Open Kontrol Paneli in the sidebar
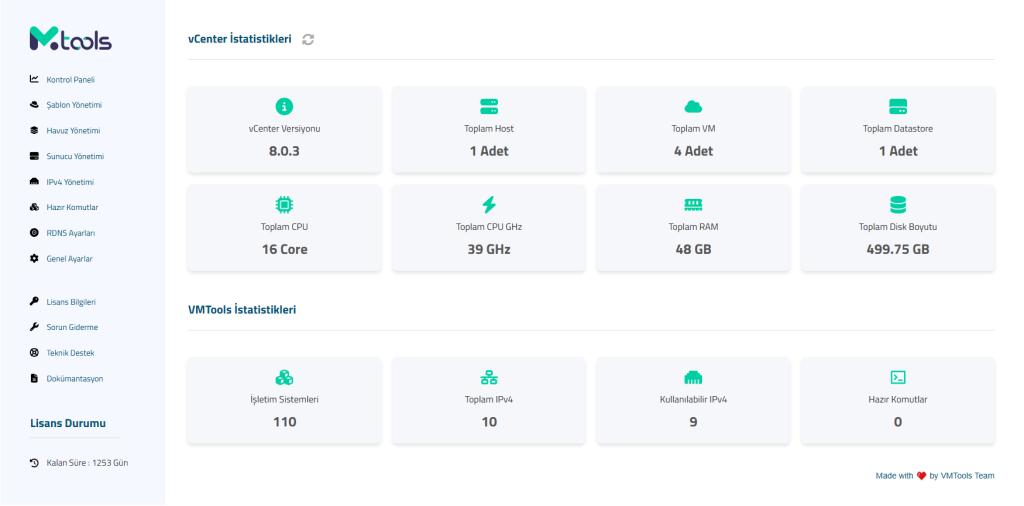The image size is (1024, 506). (x=70, y=79)
